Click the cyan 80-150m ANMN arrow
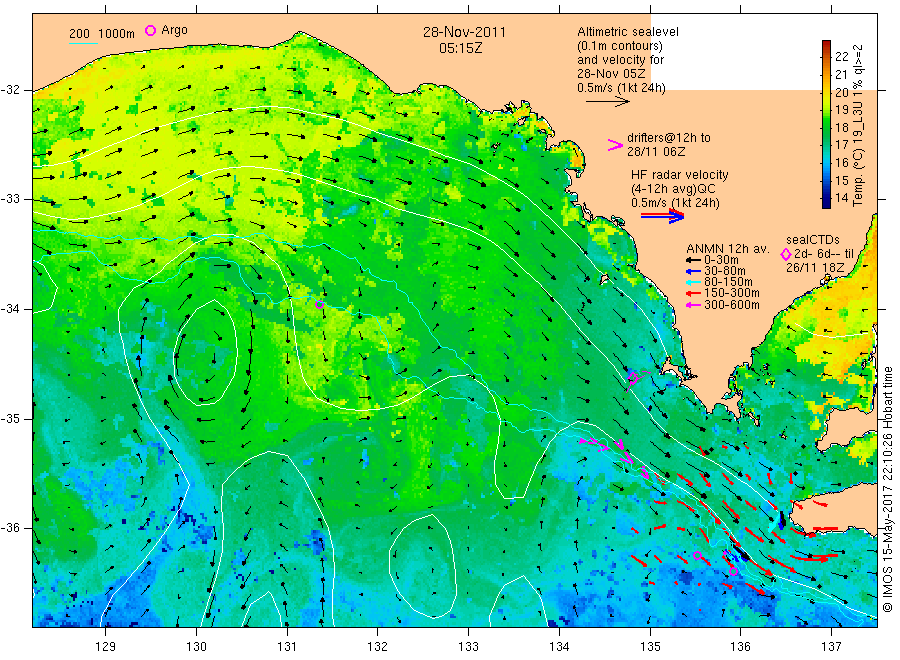This screenshot has width=900, height=660. click(x=693, y=282)
